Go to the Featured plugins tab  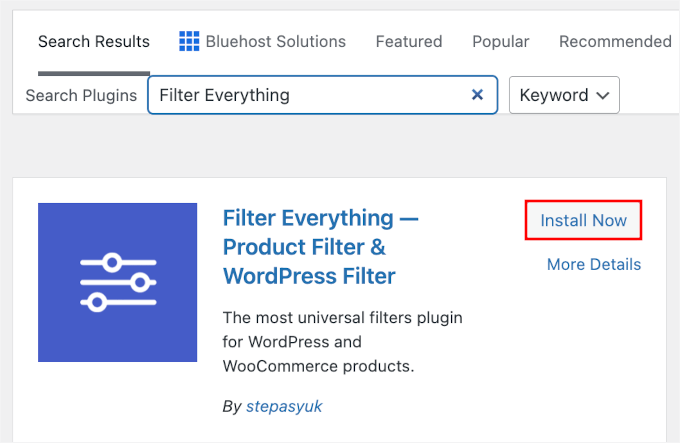coord(408,42)
